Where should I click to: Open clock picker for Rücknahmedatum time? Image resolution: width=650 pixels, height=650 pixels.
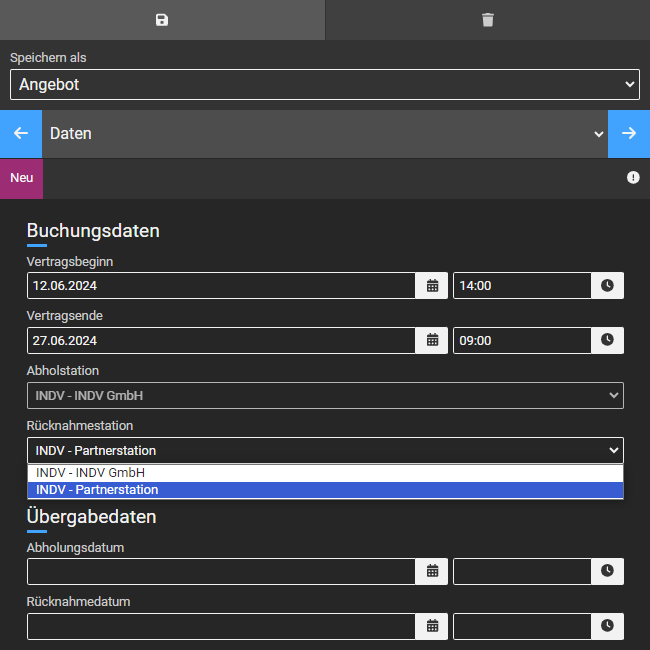click(x=607, y=626)
